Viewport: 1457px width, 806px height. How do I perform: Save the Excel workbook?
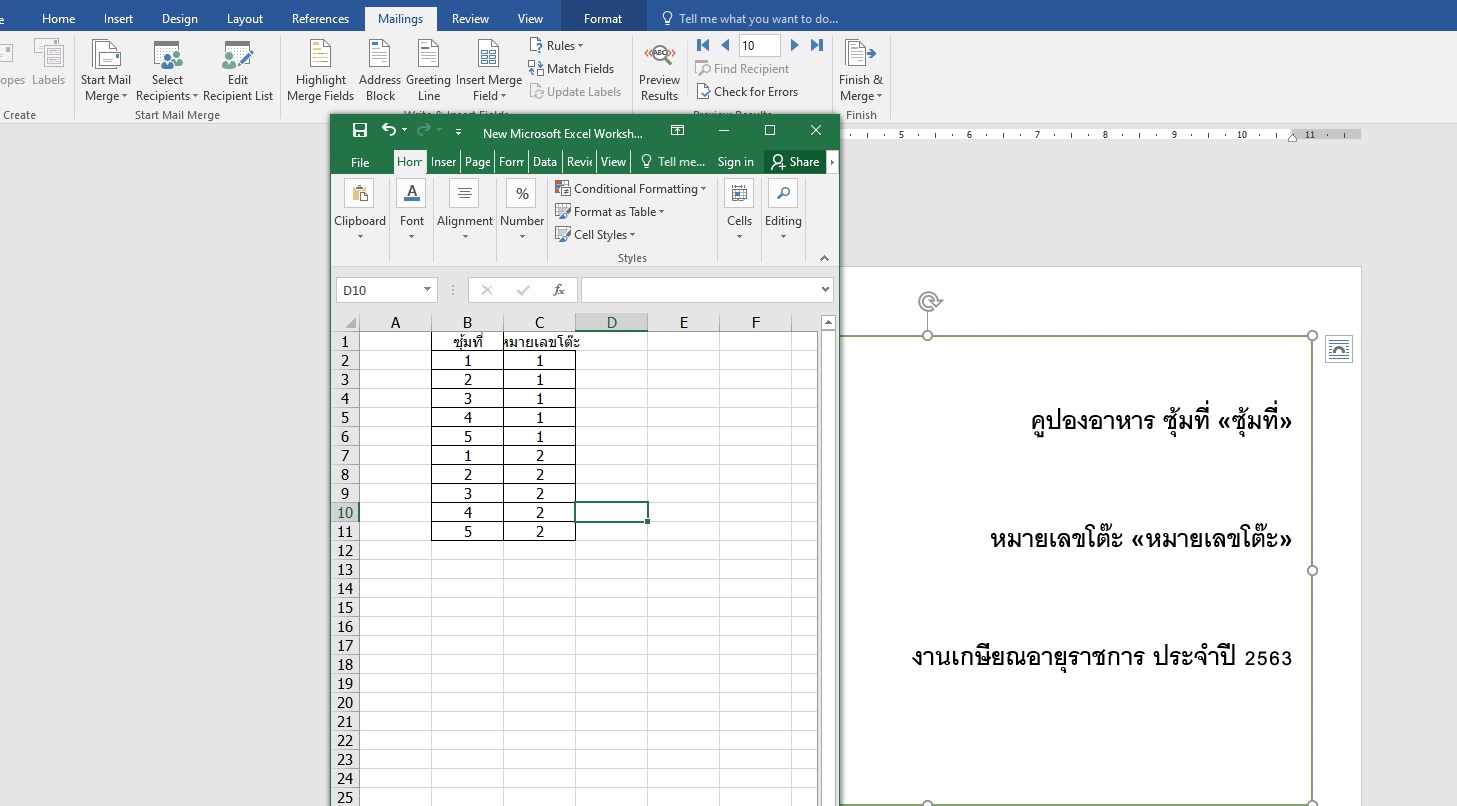pyautogui.click(x=360, y=130)
